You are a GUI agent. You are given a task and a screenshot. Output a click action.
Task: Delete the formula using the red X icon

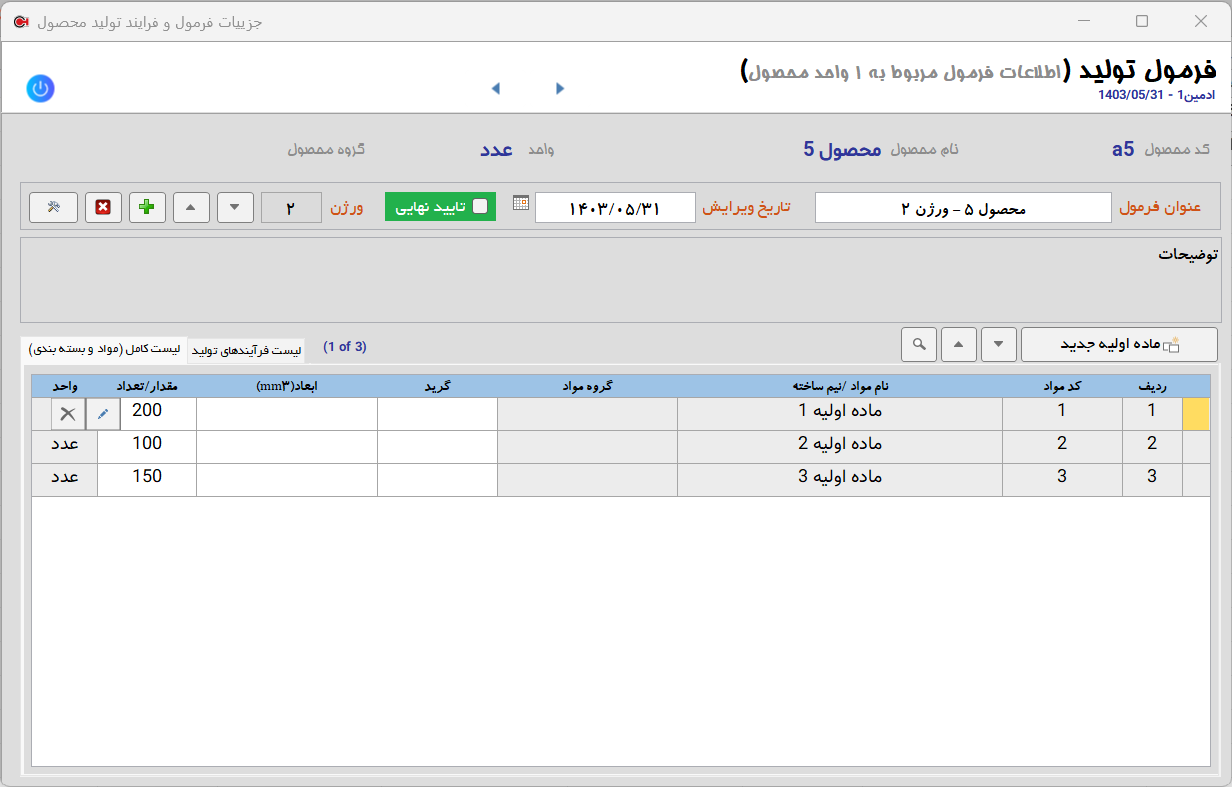(103, 207)
